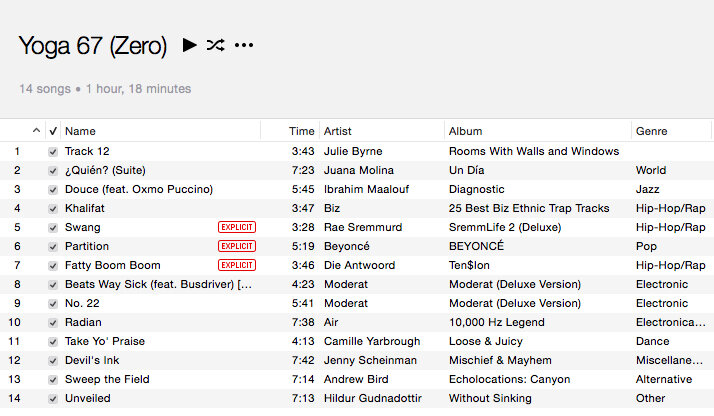
Task: Click the artist Die Antwoord
Action: coord(359,265)
